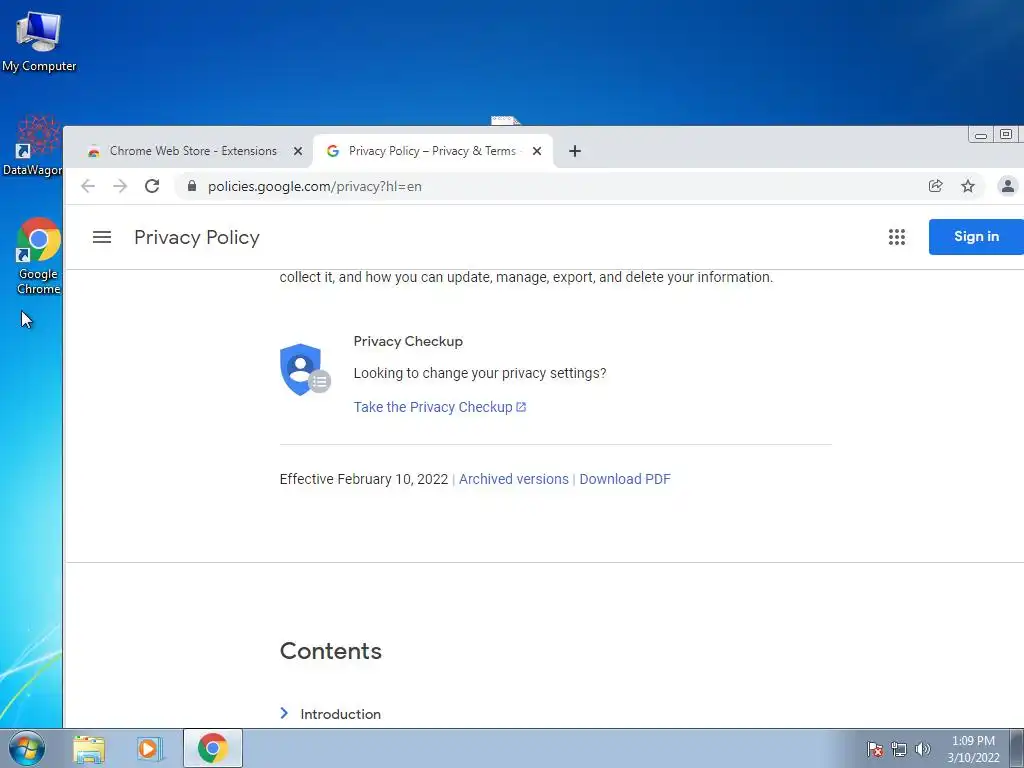
Task: Open the volume speaker tray icon
Action: pos(922,749)
